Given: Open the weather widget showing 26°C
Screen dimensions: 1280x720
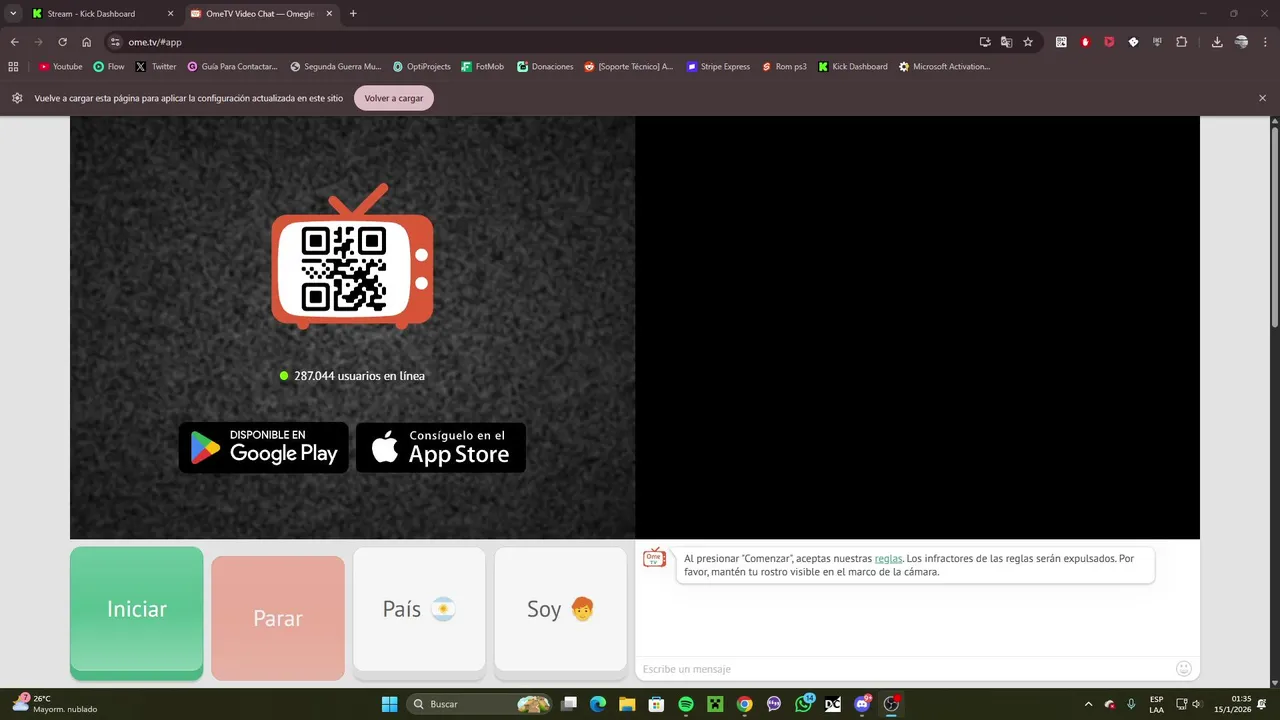Looking at the screenshot, I should tap(56, 704).
